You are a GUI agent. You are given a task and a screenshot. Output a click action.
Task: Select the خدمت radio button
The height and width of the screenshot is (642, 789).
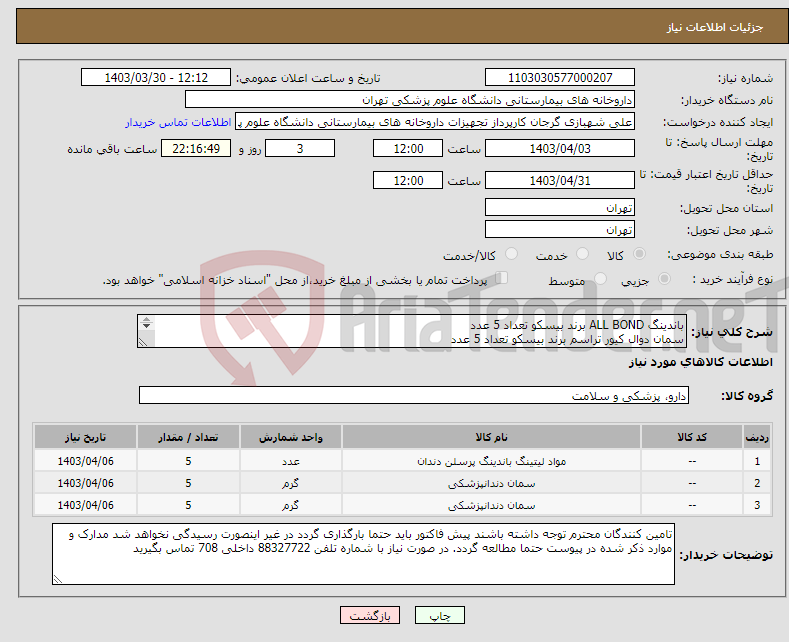click(x=582, y=254)
